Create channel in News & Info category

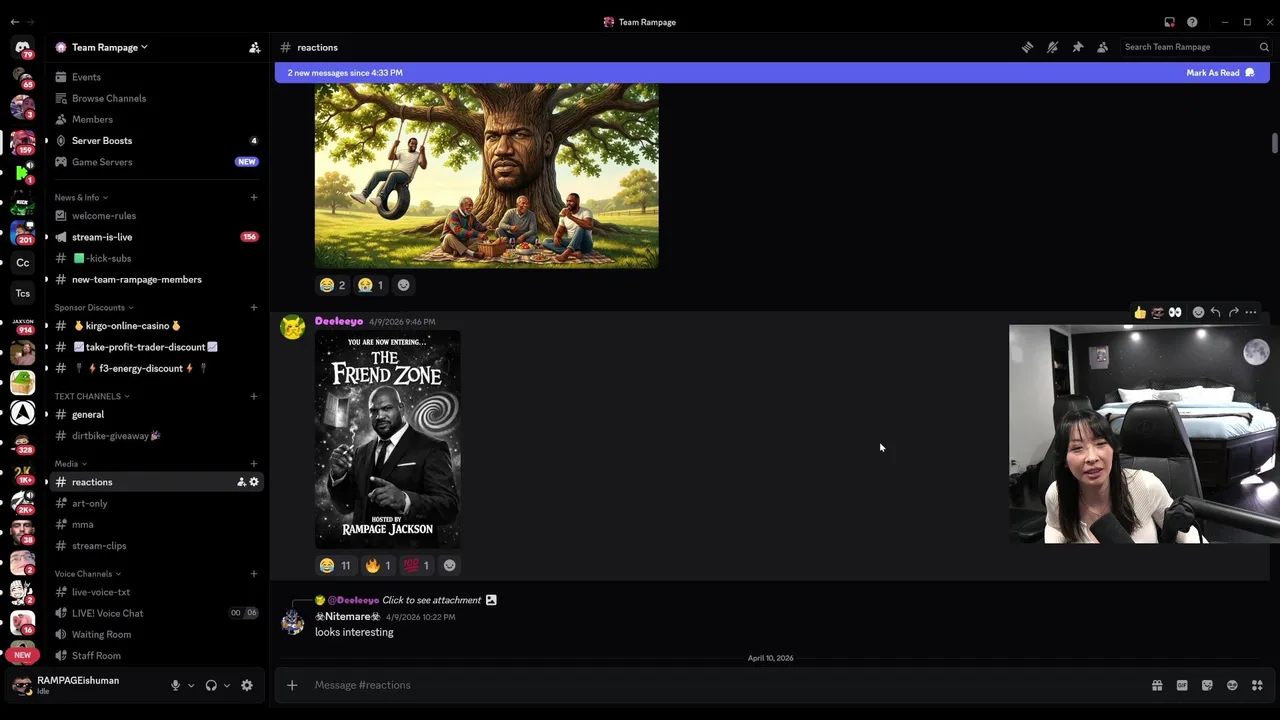[x=254, y=197]
